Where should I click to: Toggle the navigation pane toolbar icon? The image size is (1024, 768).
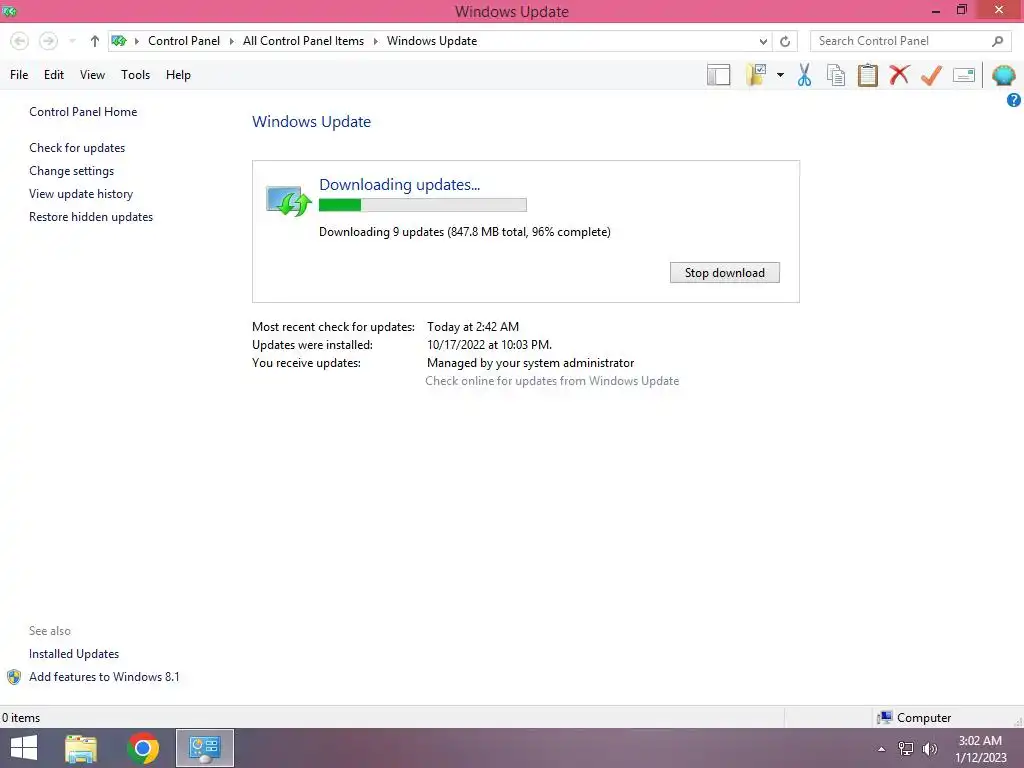click(x=718, y=75)
